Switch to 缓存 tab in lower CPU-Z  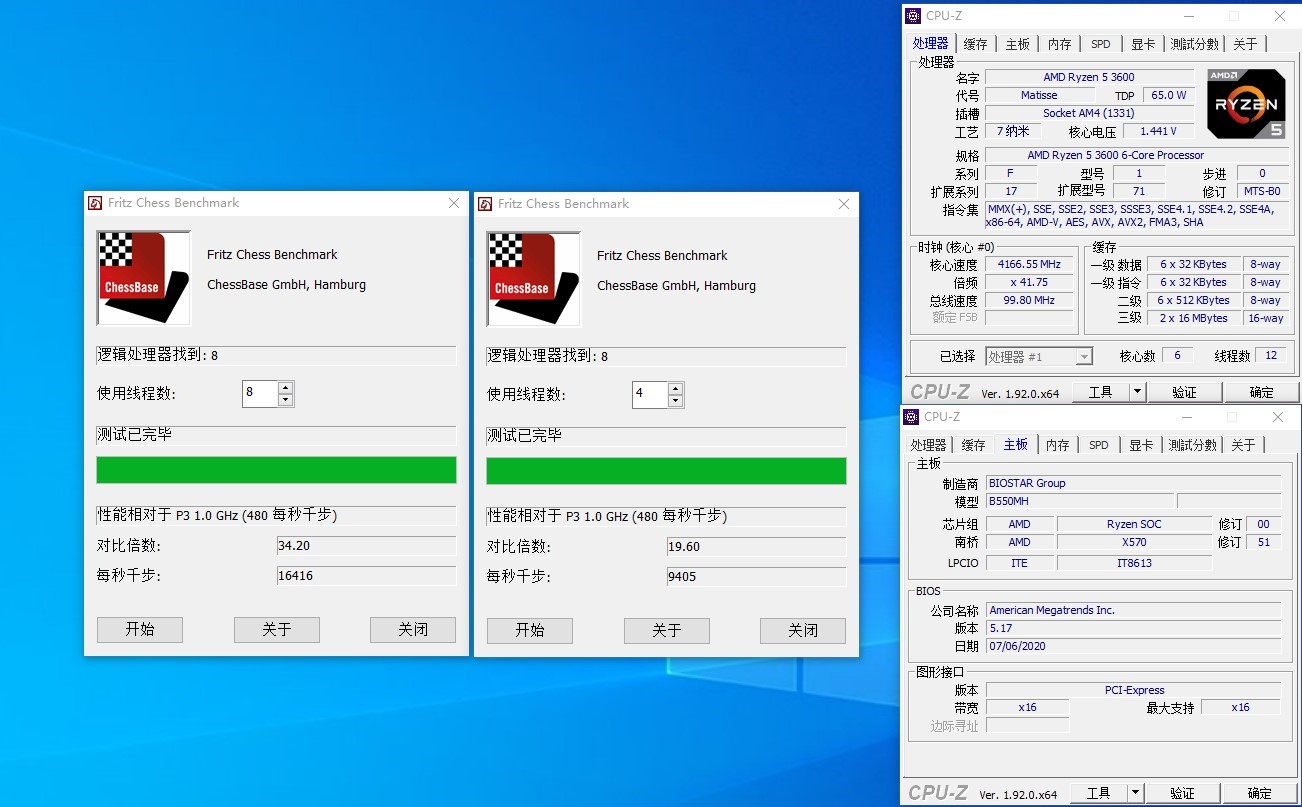point(973,445)
